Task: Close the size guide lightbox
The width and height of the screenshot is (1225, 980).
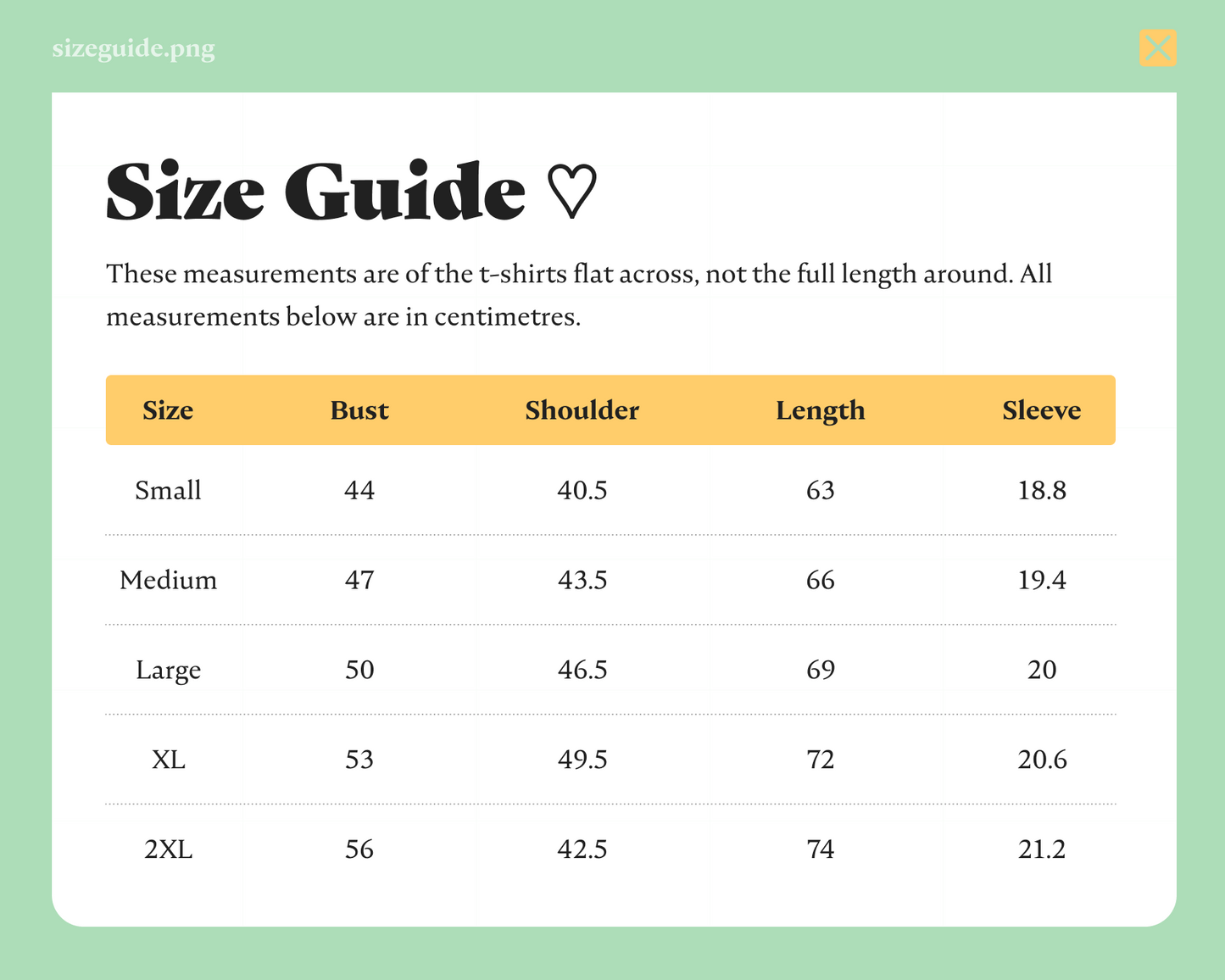Action: tap(1157, 47)
